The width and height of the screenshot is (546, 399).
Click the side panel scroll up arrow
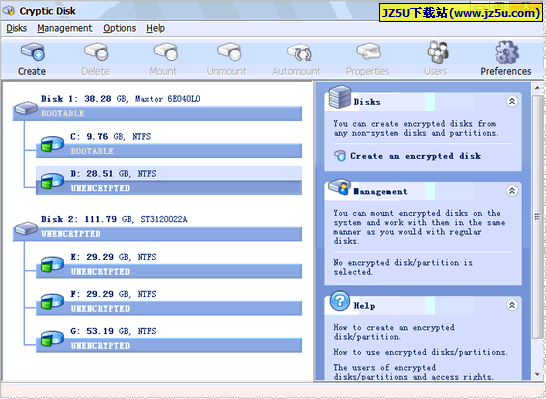pos(537,88)
